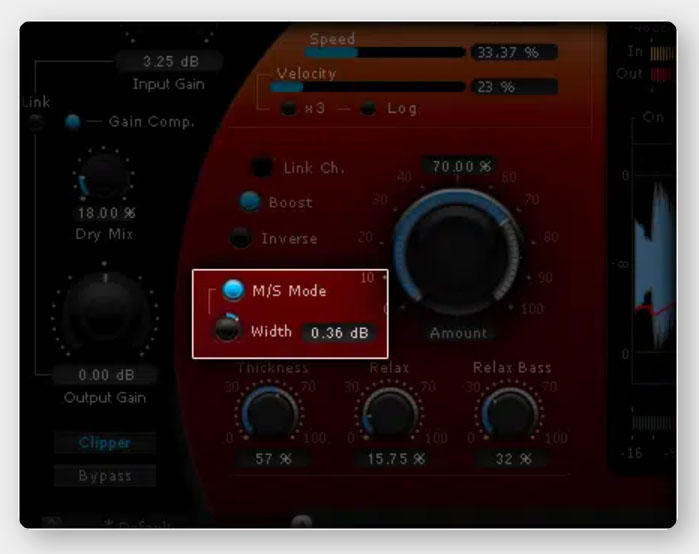
Task: Toggle the Boost button
Action: click(x=250, y=201)
